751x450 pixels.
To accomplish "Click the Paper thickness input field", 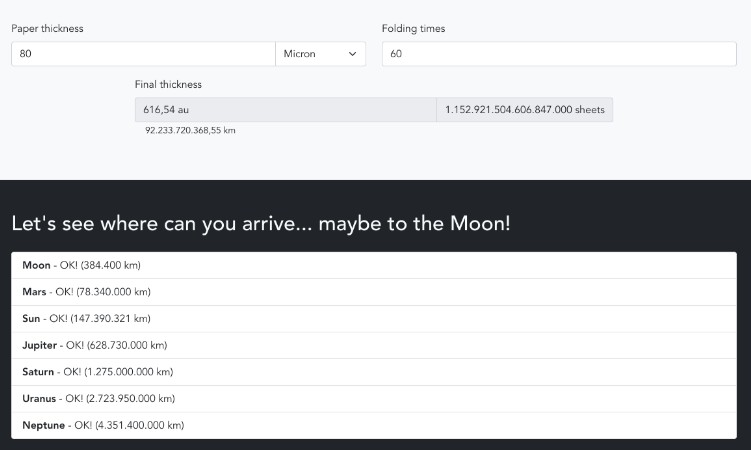I will pyautogui.click(x=142, y=54).
